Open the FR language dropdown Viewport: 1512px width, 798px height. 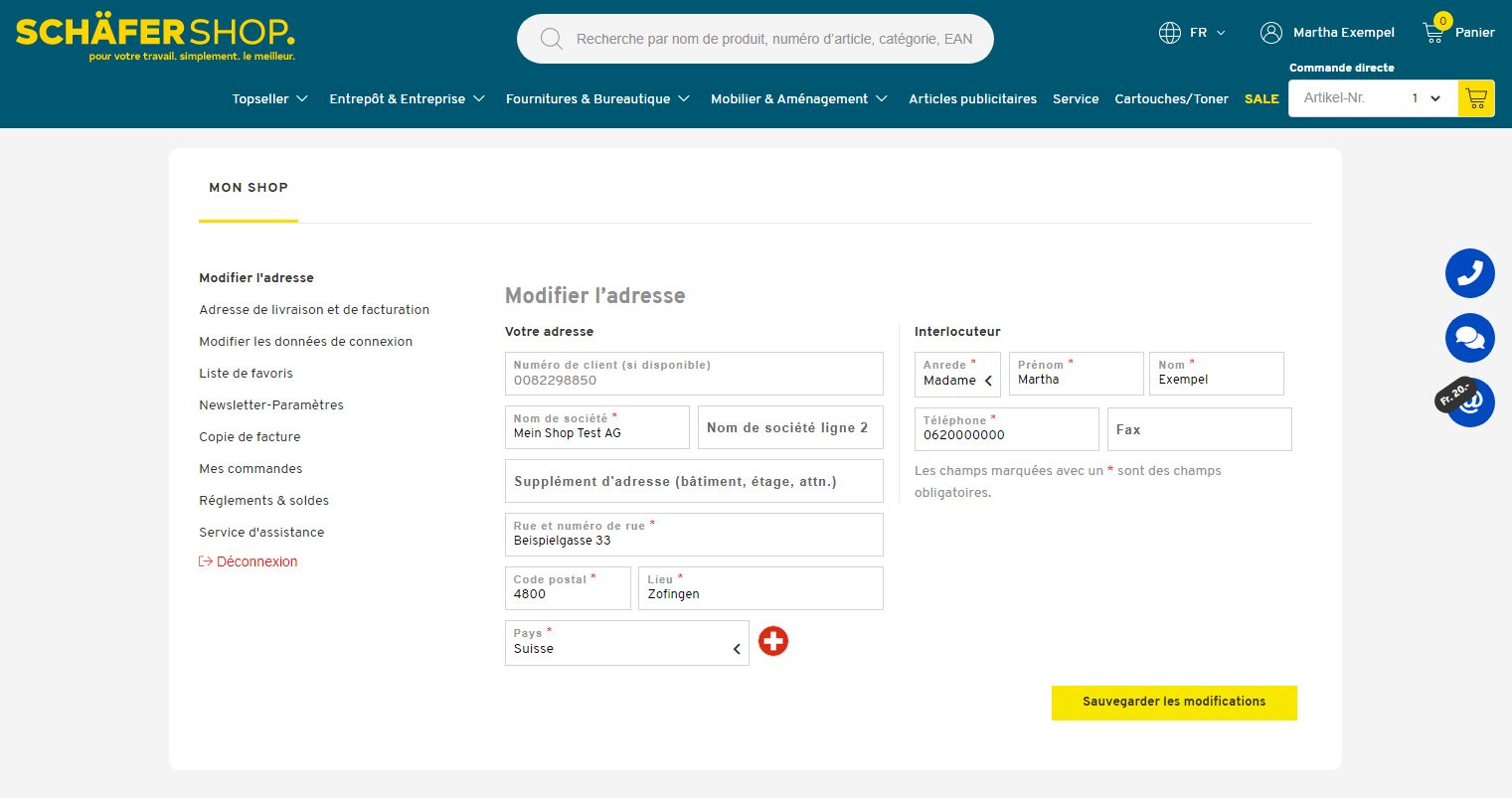pos(1208,33)
